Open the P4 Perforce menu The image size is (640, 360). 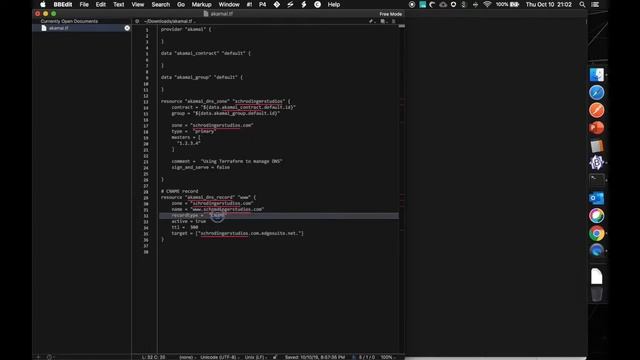(x=262, y=4)
